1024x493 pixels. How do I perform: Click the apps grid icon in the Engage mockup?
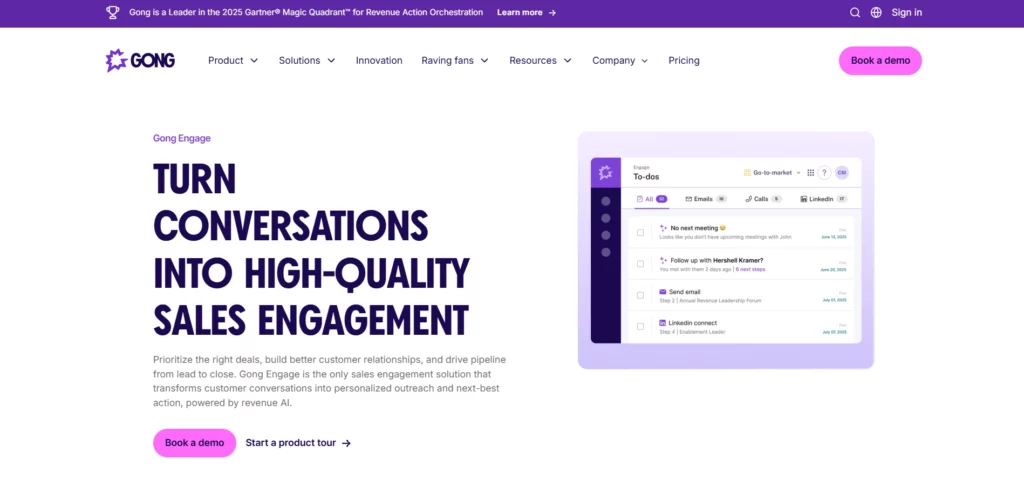810,173
